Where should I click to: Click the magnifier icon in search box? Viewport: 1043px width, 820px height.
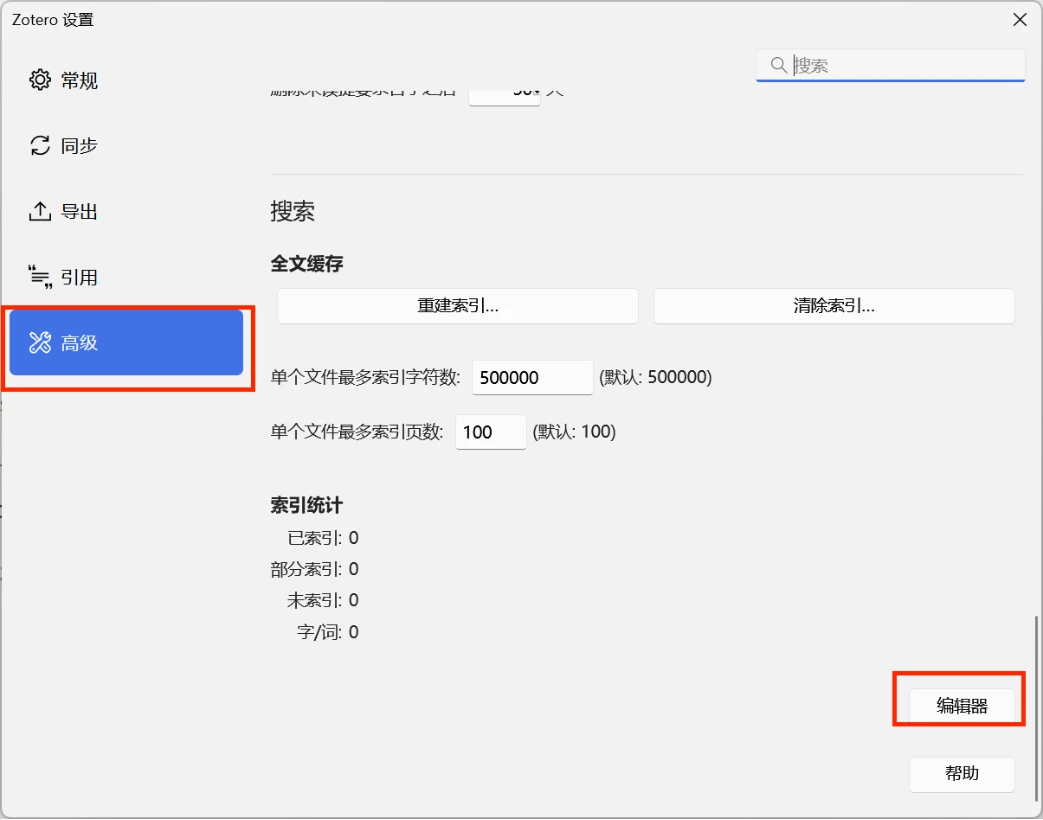[778, 65]
